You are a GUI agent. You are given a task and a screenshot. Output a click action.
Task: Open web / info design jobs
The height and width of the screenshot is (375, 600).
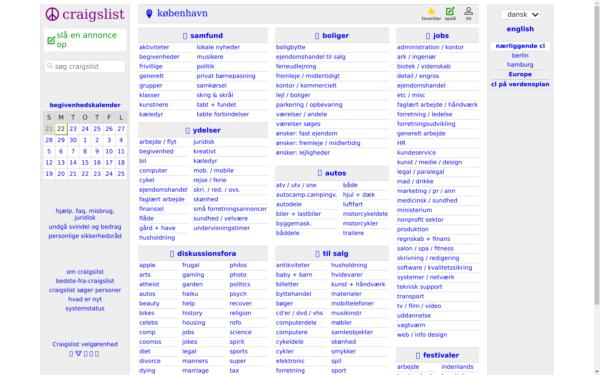point(422,335)
